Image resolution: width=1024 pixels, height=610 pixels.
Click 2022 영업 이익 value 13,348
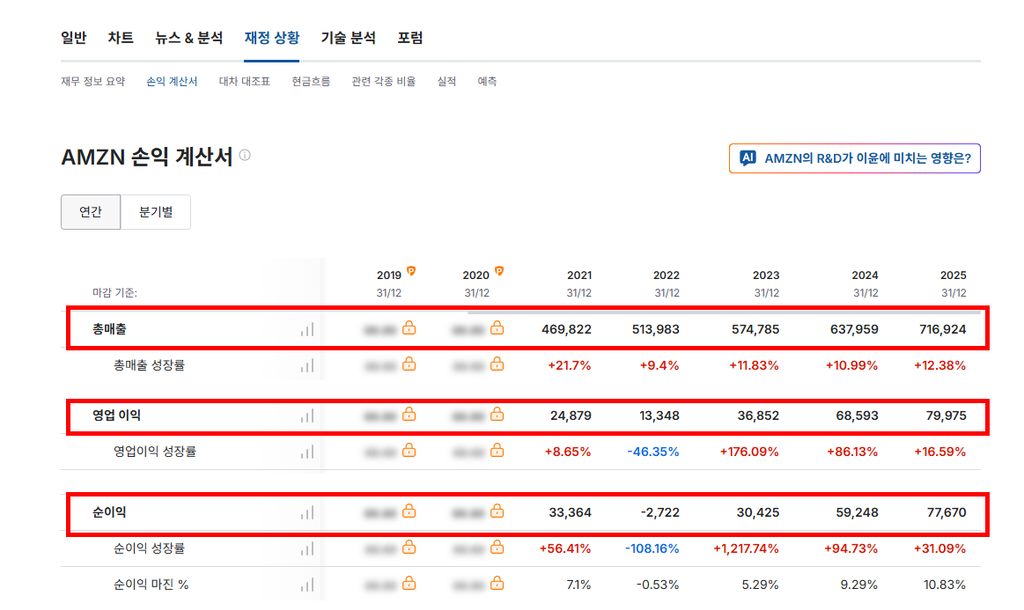[x=659, y=415]
